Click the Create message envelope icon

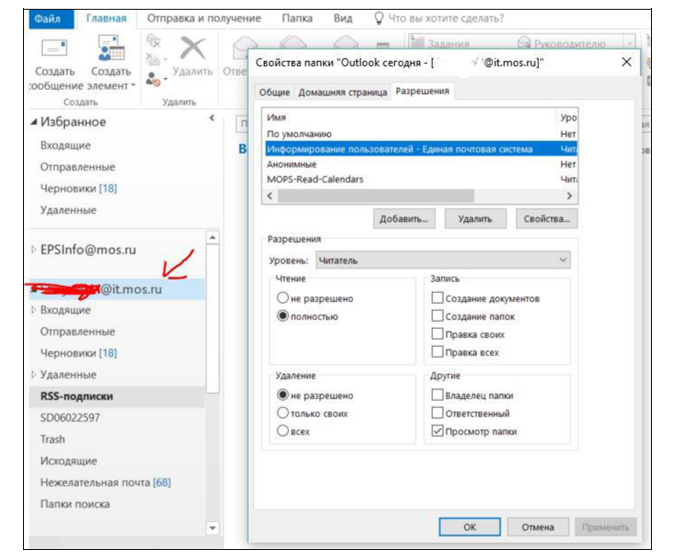(53, 50)
